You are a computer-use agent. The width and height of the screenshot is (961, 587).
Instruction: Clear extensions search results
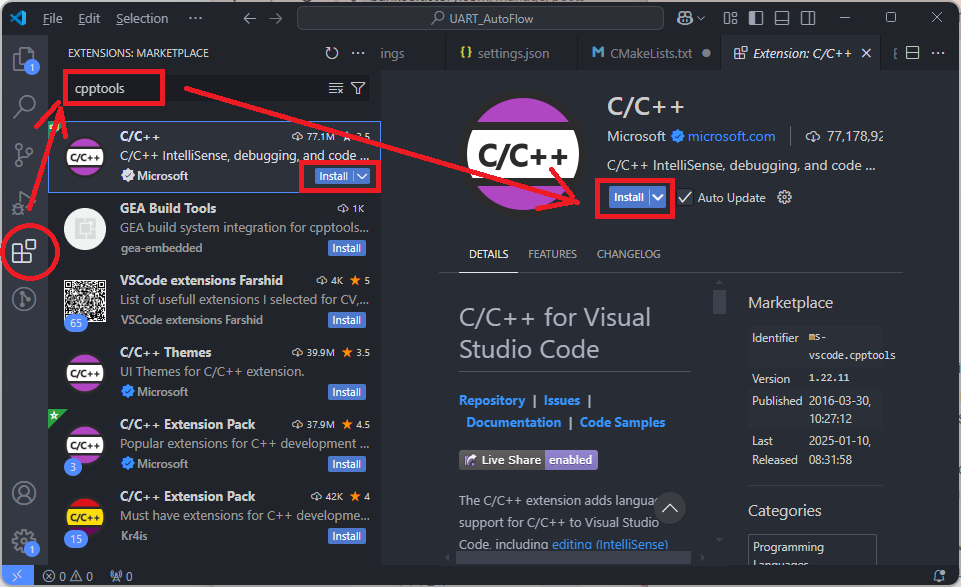[336, 89]
